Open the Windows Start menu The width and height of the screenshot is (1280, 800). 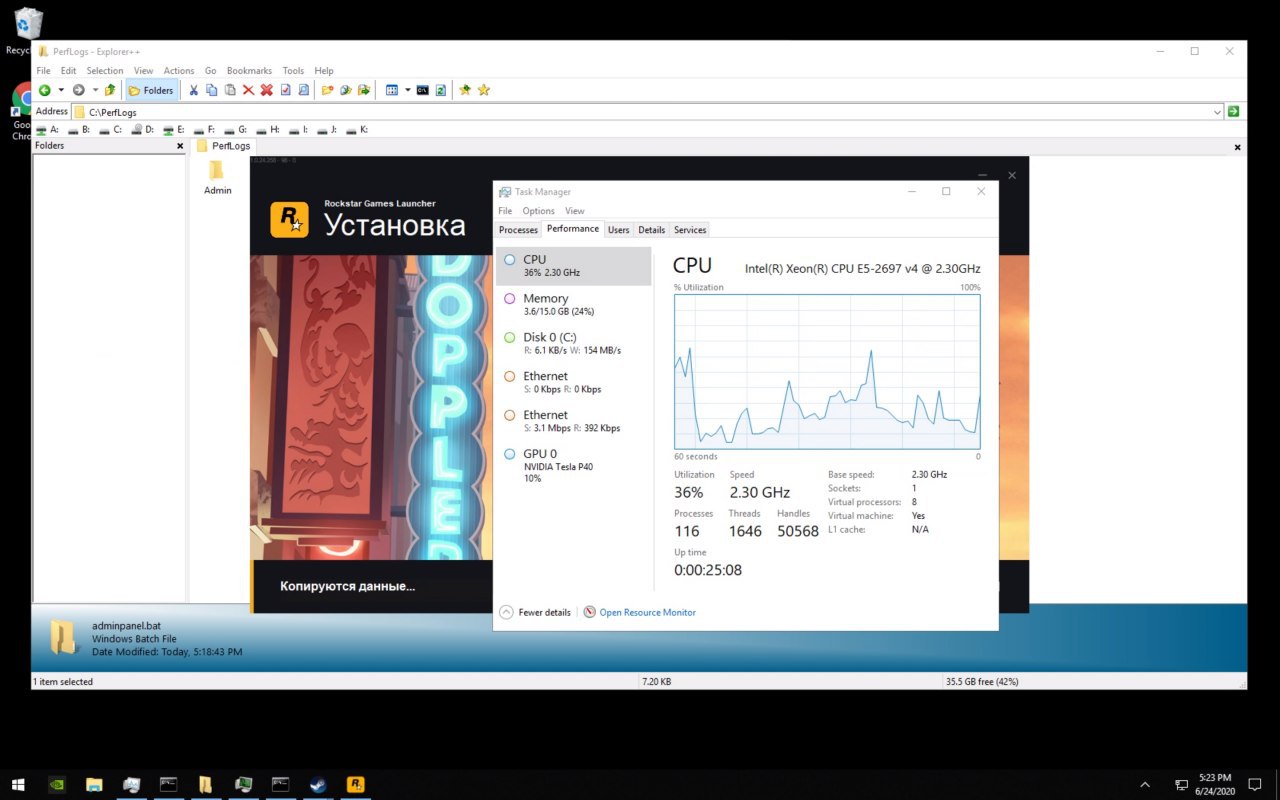click(18, 785)
